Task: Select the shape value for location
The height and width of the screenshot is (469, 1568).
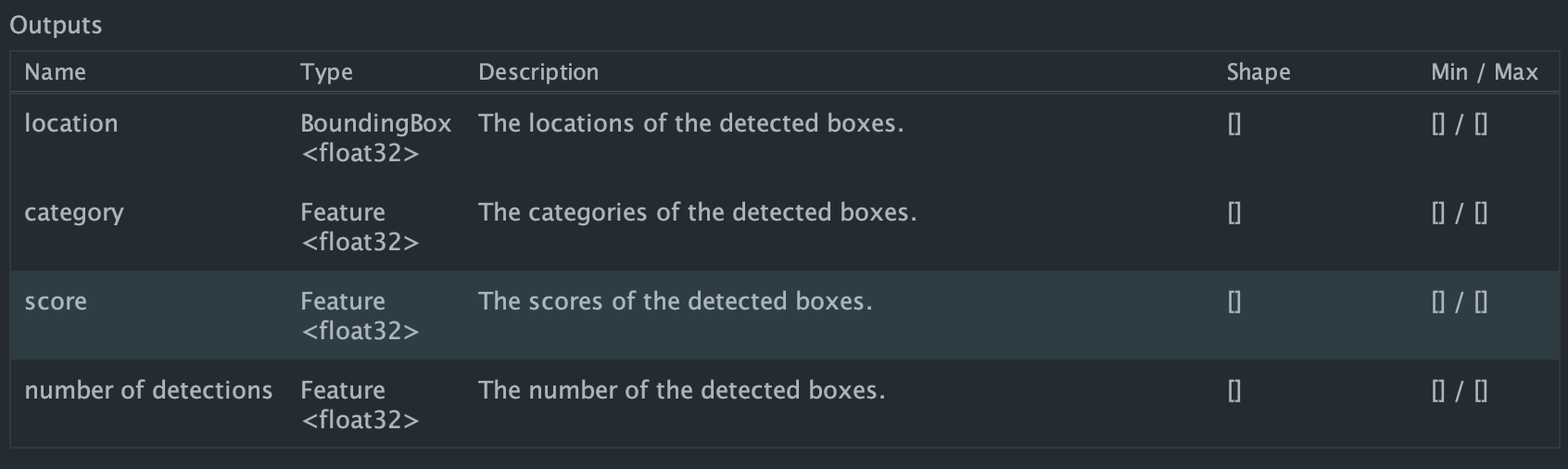Action: pos(1234,124)
